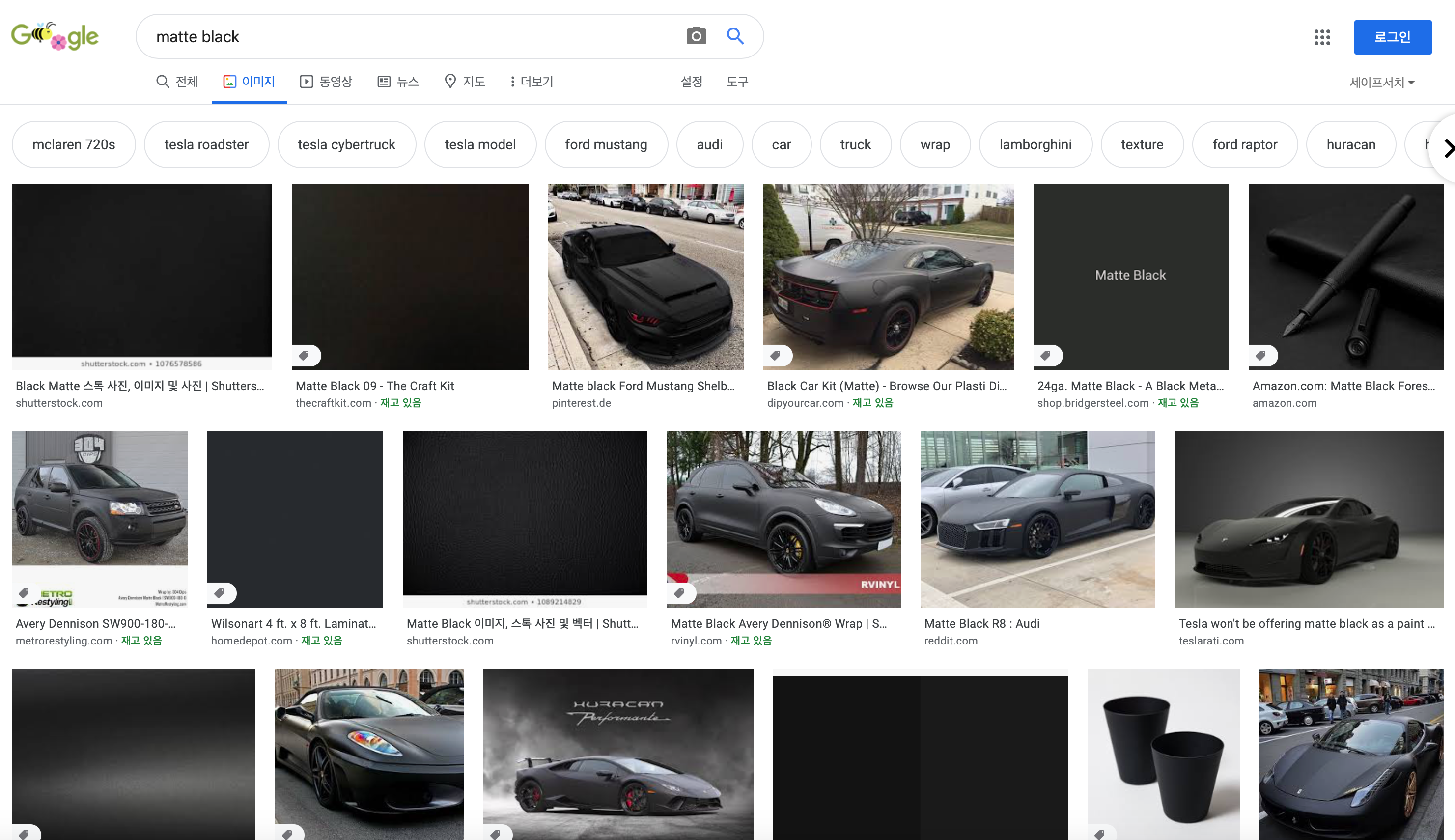Click the Google doodle logo
1455x840 pixels.
(x=55, y=36)
